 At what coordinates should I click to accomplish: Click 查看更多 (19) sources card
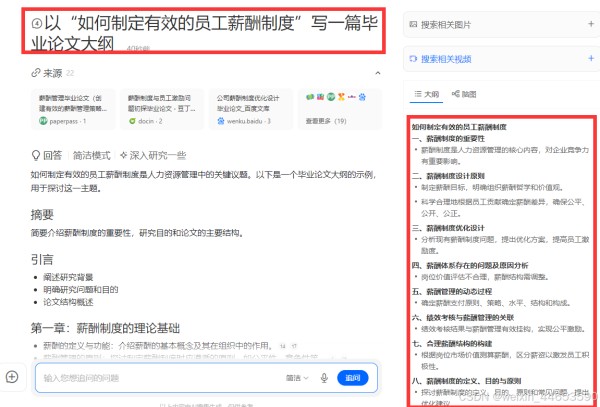click(340, 109)
